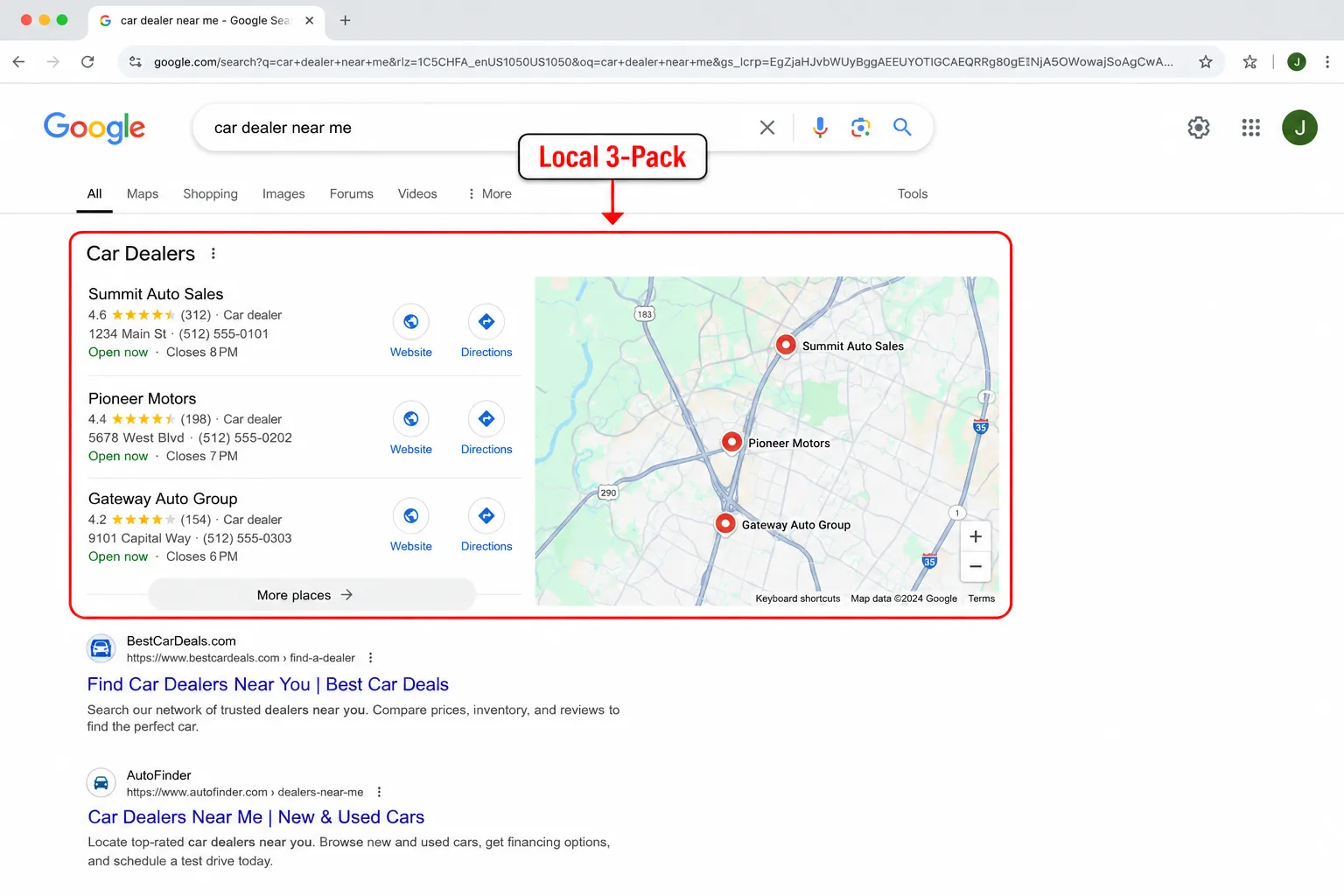Image resolution: width=1344 pixels, height=896 pixels.
Task: Open Gateway Auto Group website icon
Action: tap(411, 516)
